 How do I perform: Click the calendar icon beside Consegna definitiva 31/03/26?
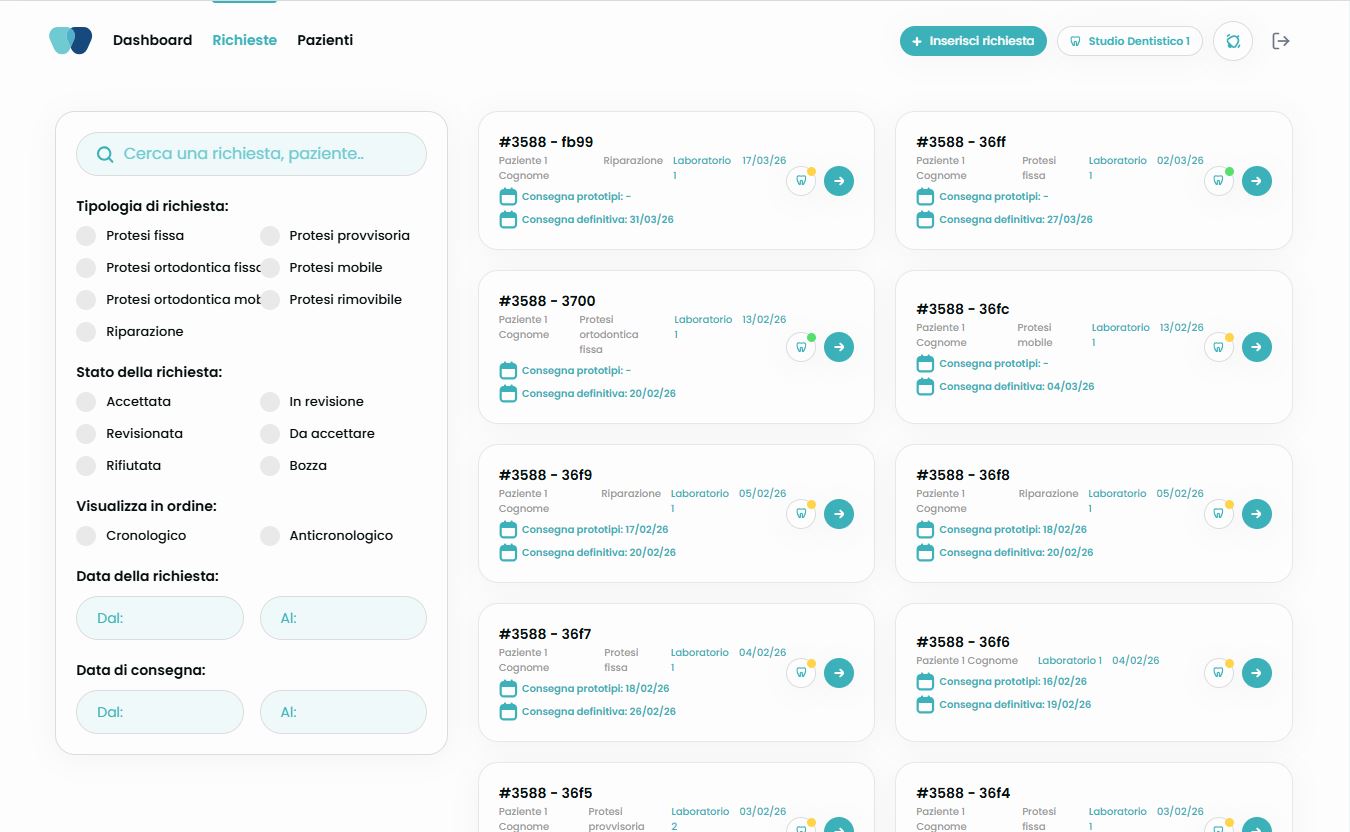point(508,219)
